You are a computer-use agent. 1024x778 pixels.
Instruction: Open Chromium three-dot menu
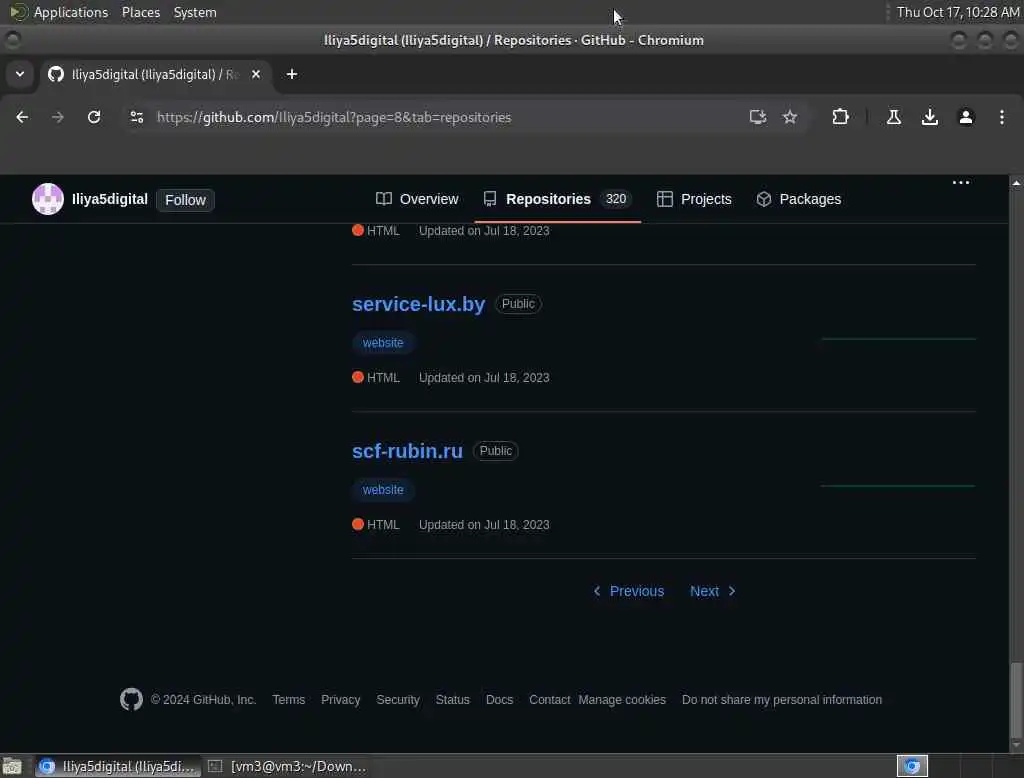[x=1002, y=117]
